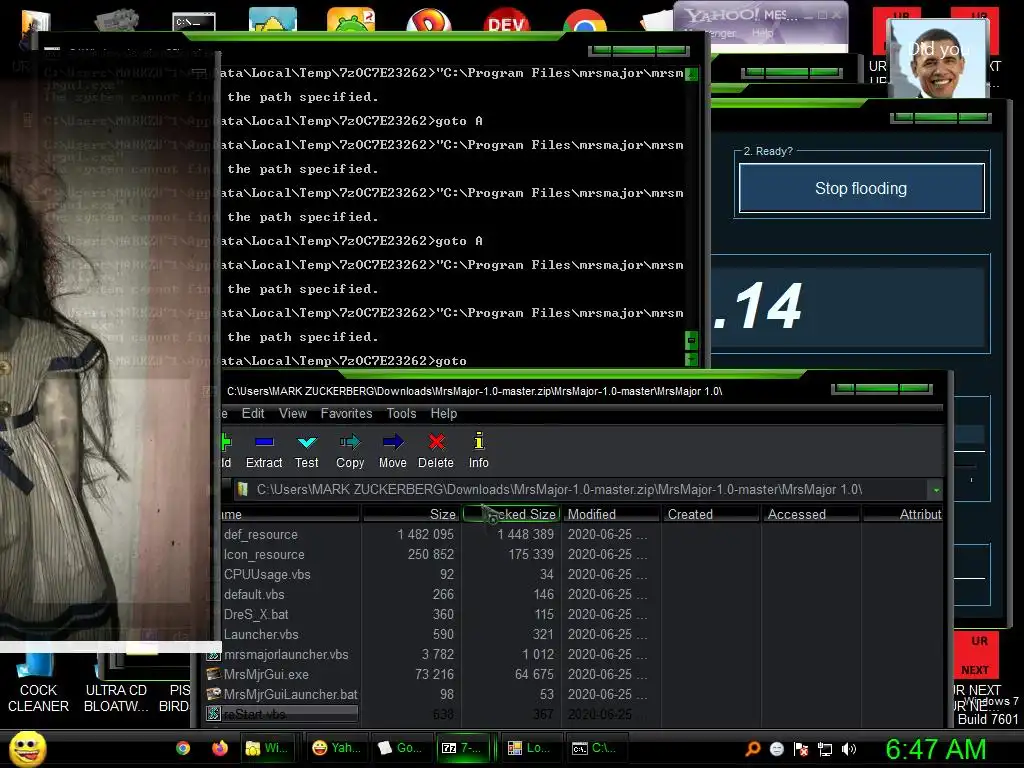1024x768 pixels.
Task: Click the Action Center flag tray icon
Action: [x=801, y=749]
